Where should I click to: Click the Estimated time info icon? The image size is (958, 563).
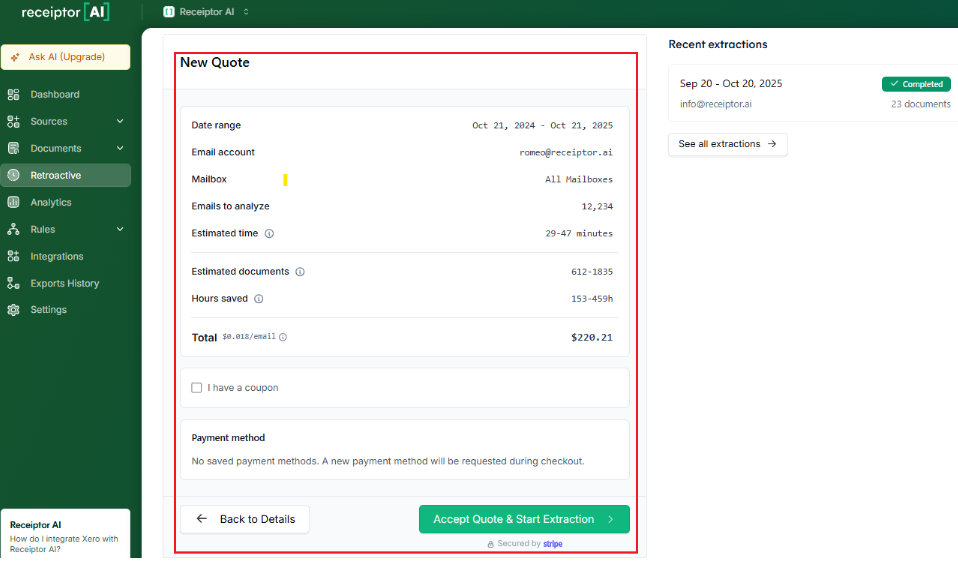tap(269, 234)
